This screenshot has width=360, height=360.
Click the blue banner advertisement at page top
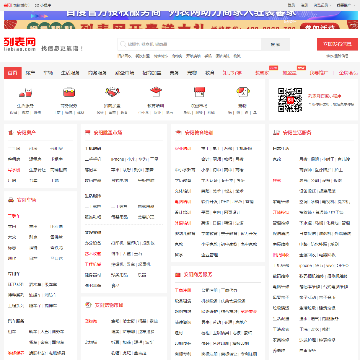click(181, 15)
